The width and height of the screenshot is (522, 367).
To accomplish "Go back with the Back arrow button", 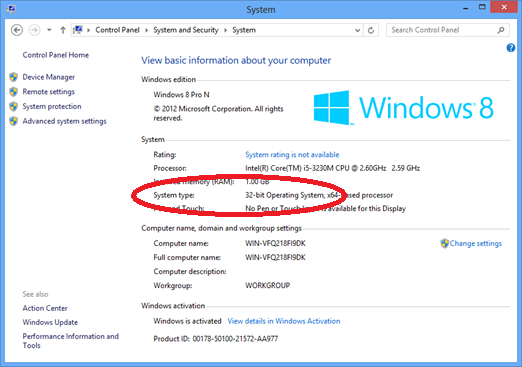I will point(17,30).
